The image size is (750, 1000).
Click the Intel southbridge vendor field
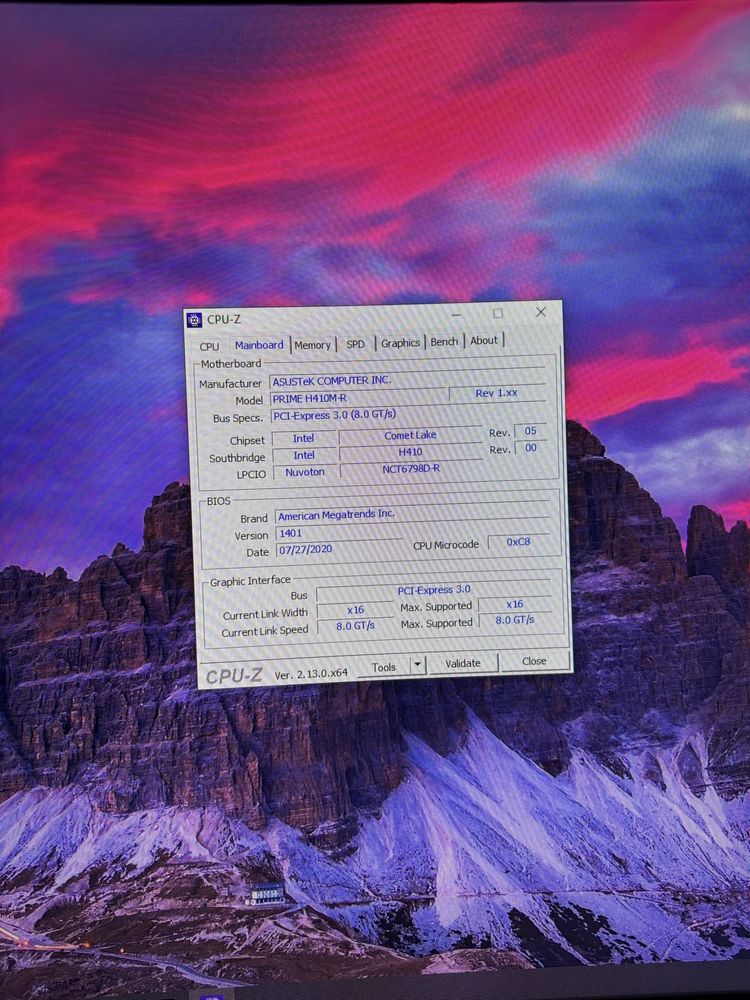point(304,455)
